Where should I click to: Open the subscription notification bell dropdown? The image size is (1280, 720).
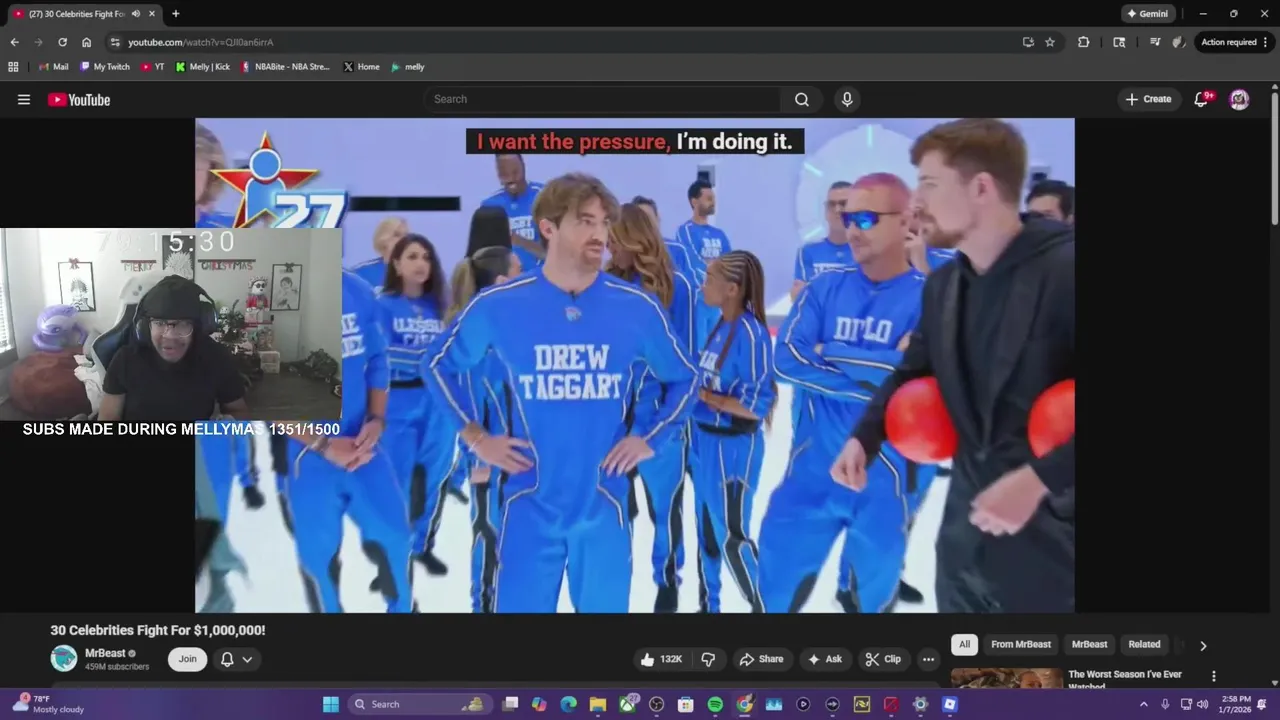pyautogui.click(x=236, y=659)
